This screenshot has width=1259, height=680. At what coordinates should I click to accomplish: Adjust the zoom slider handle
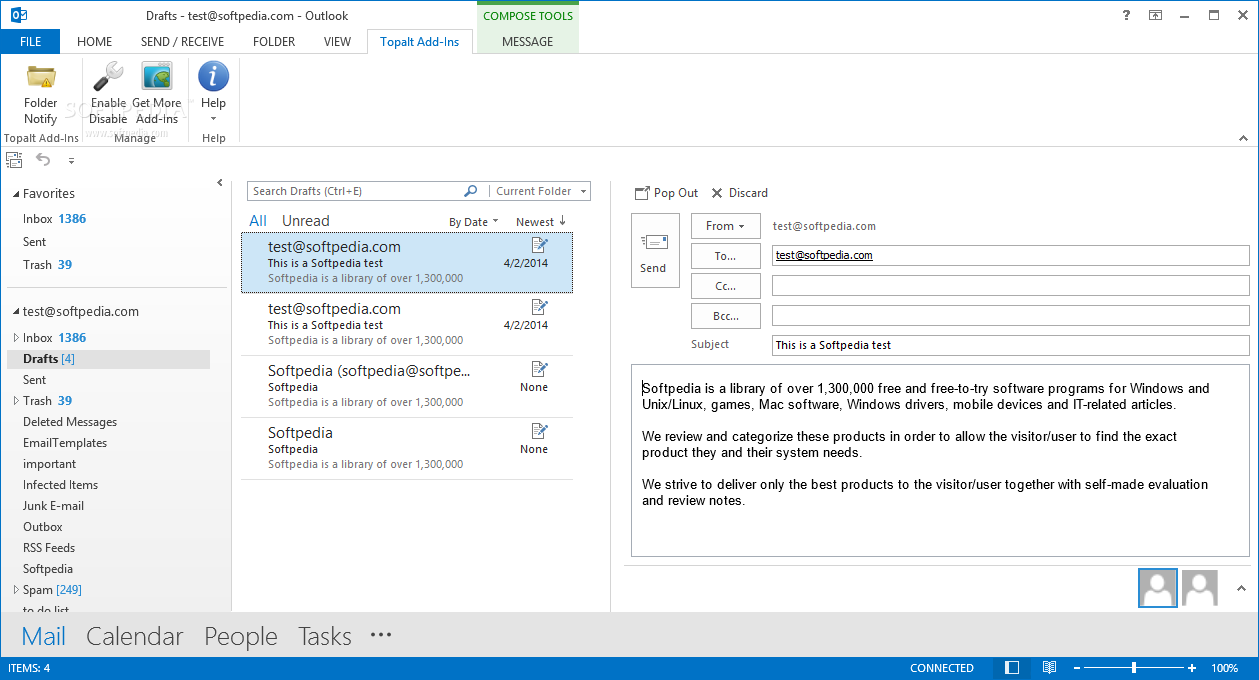[1133, 668]
